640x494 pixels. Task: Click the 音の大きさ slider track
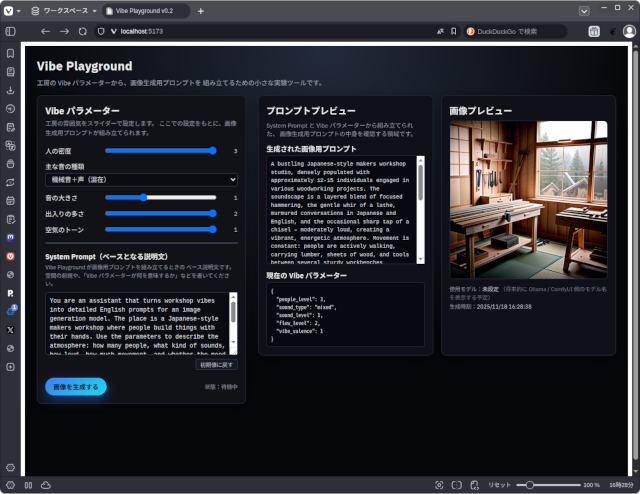tap(160, 198)
